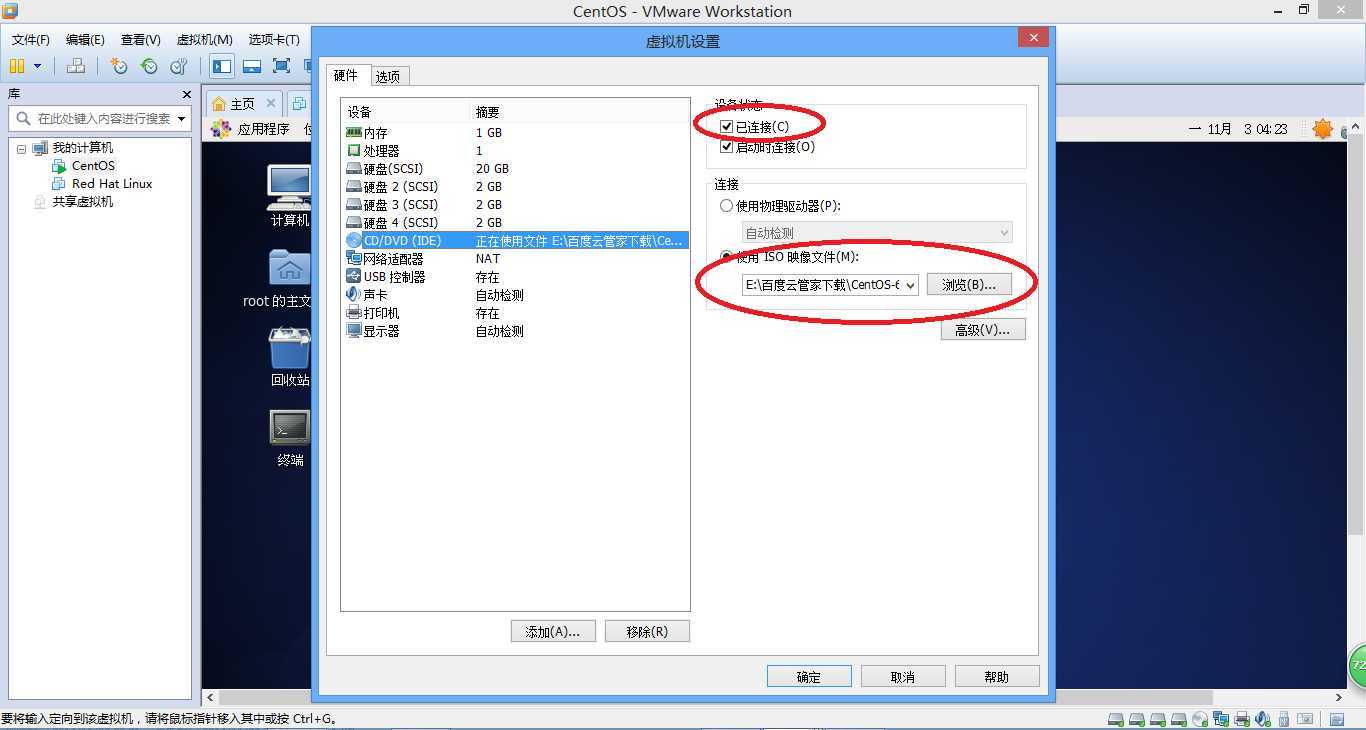This screenshot has height=730, width=1366.
Task: Click the 摘要 column header
Action: click(x=580, y=112)
